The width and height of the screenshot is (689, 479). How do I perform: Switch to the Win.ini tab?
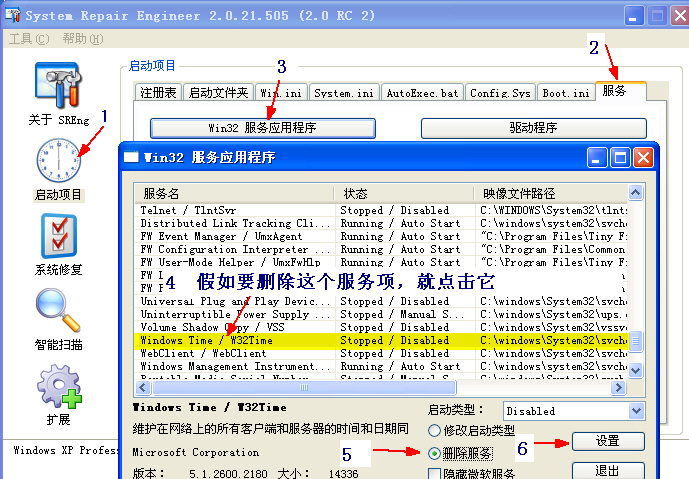(x=281, y=93)
